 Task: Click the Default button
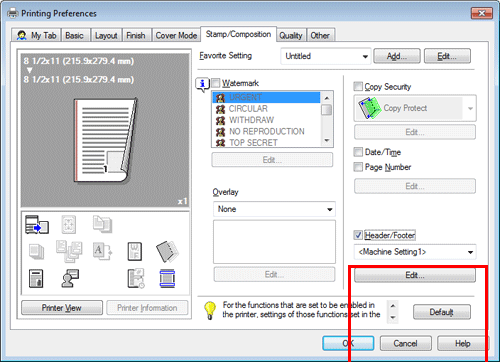point(441,312)
